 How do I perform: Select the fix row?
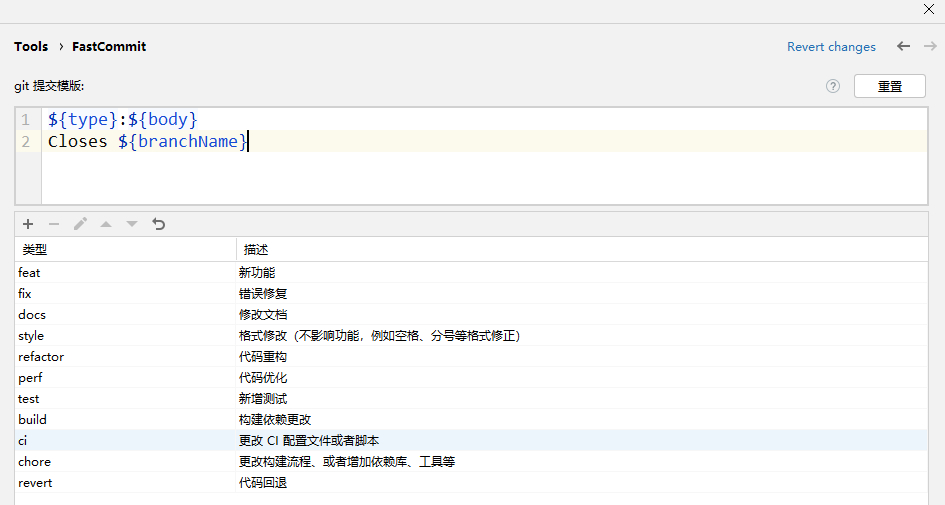[471, 293]
